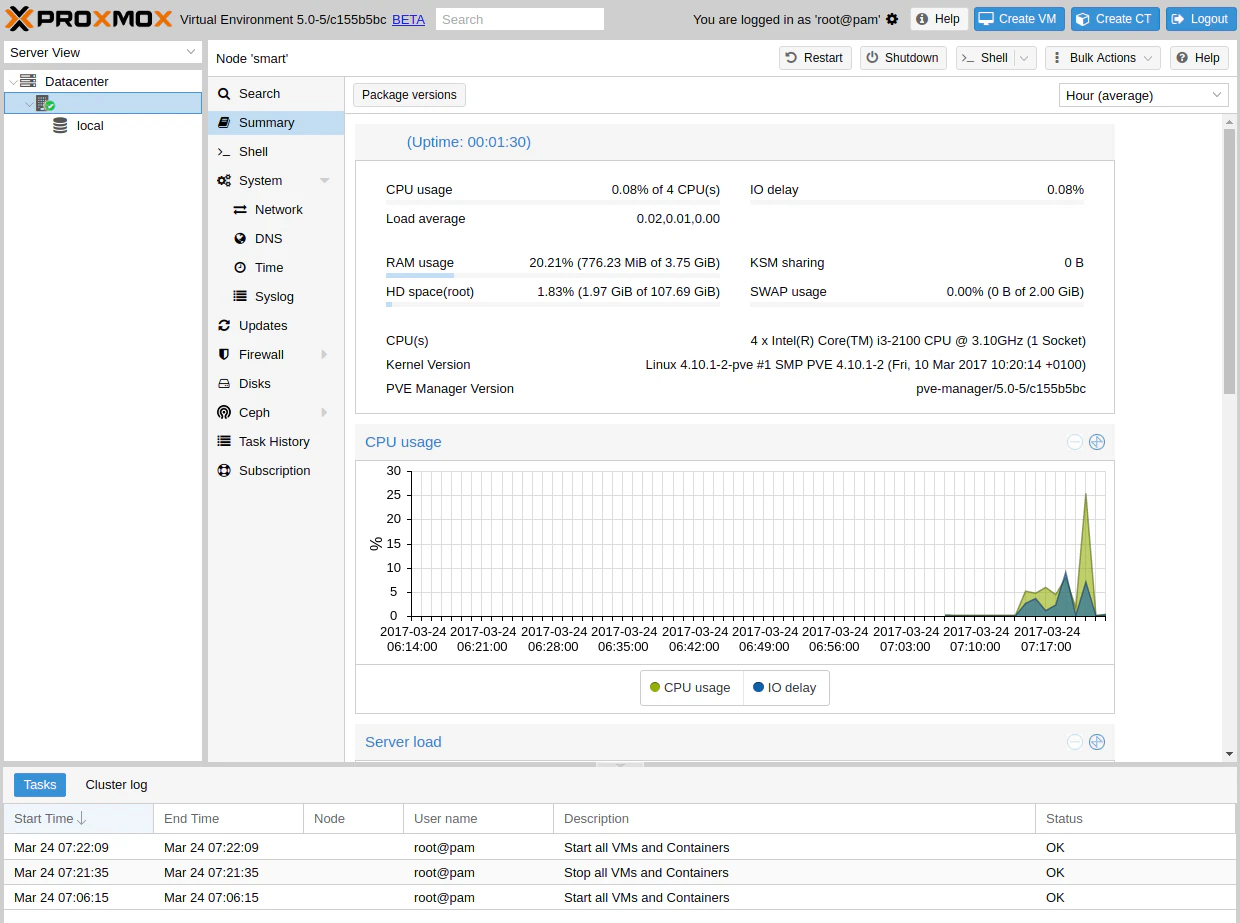Select Summary in the node side menu
Viewport: 1240px width, 923px height.
point(276,123)
